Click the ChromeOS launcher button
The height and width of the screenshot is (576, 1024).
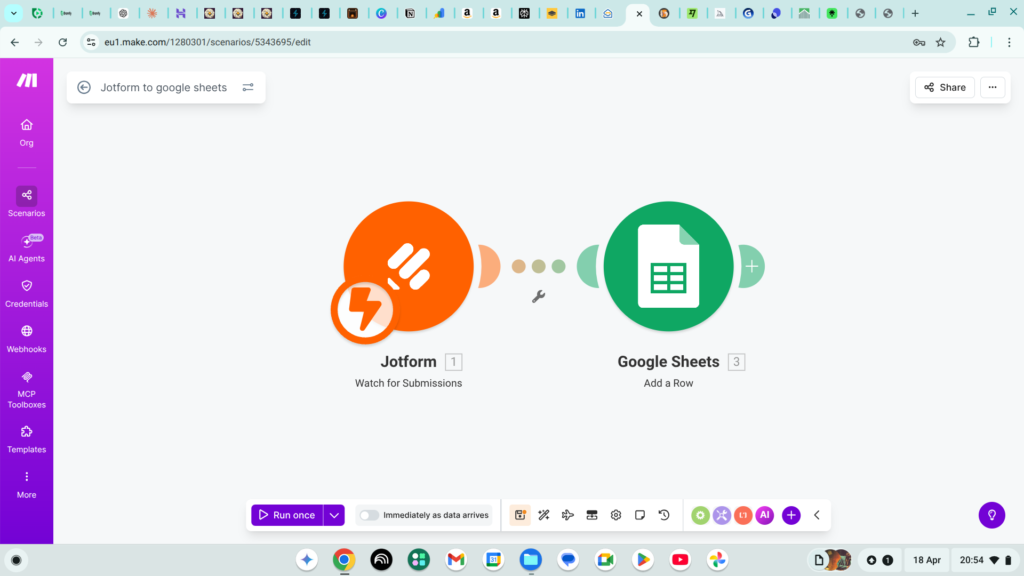16,560
